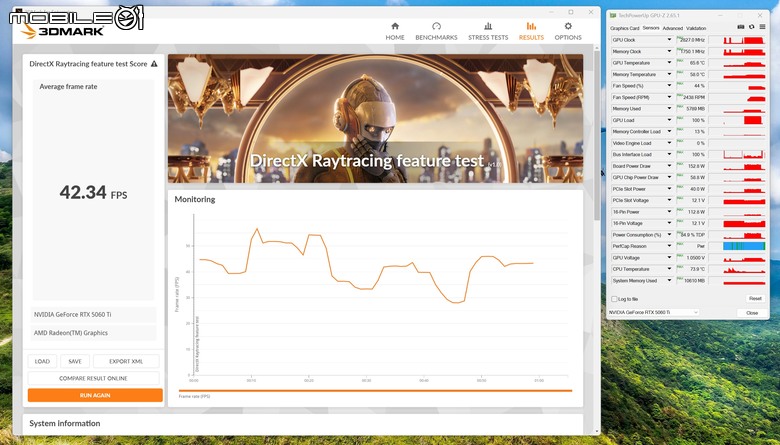This screenshot has width=780, height=445.
Task: Open 3DMark OPTIONS gear
Action: (x=568, y=26)
